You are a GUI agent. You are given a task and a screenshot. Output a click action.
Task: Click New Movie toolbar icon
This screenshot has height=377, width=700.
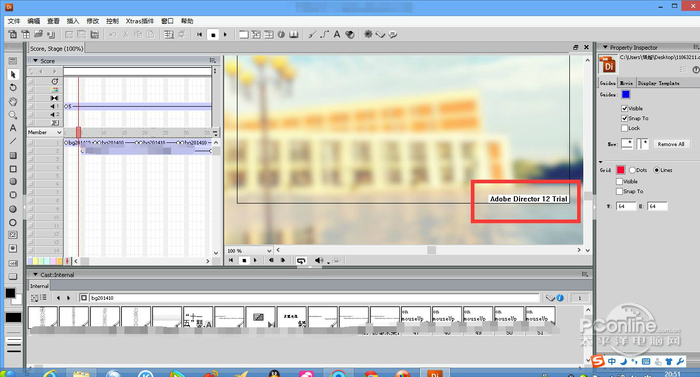point(13,34)
